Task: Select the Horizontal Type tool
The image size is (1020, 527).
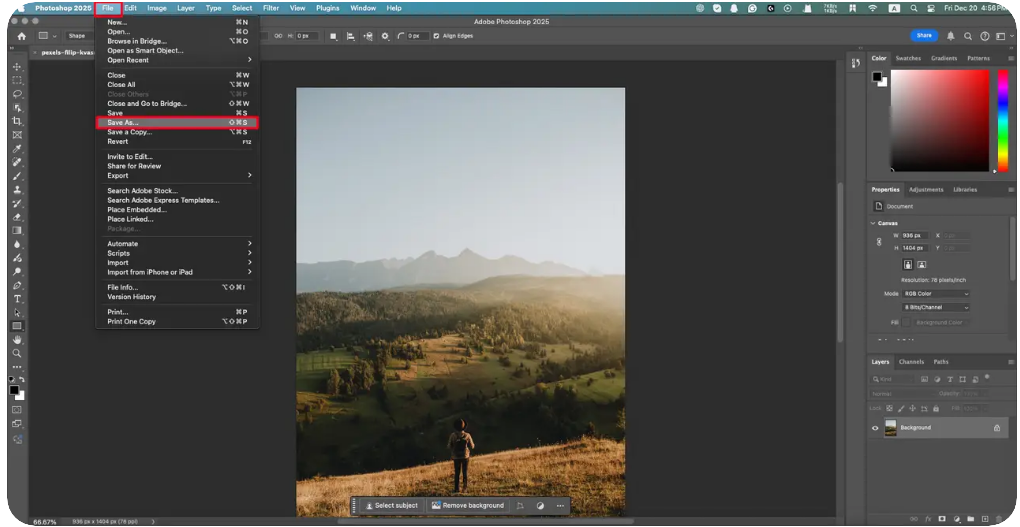Action: coord(17,299)
